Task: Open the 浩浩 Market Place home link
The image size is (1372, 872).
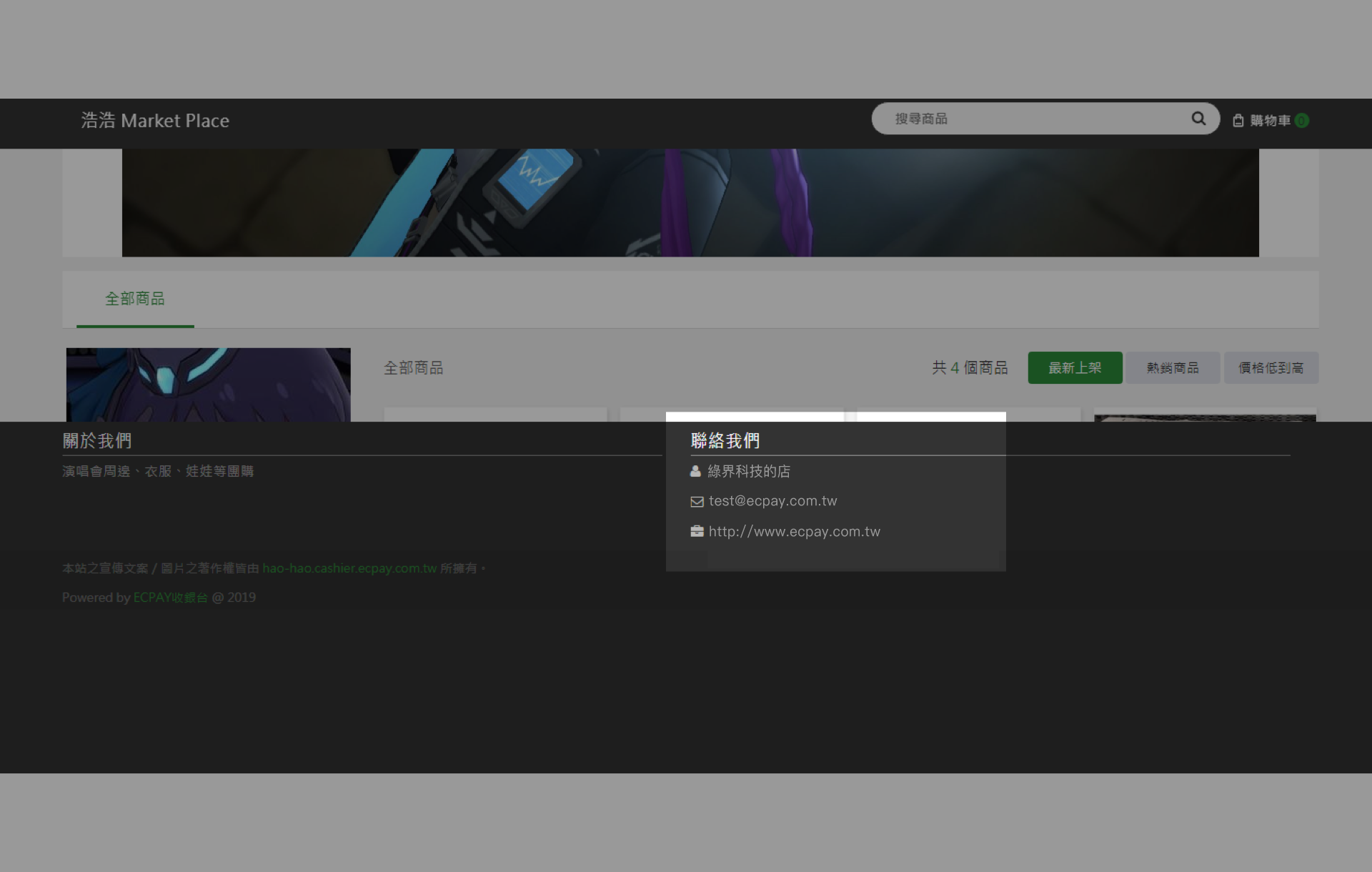Action: (155, 121)
